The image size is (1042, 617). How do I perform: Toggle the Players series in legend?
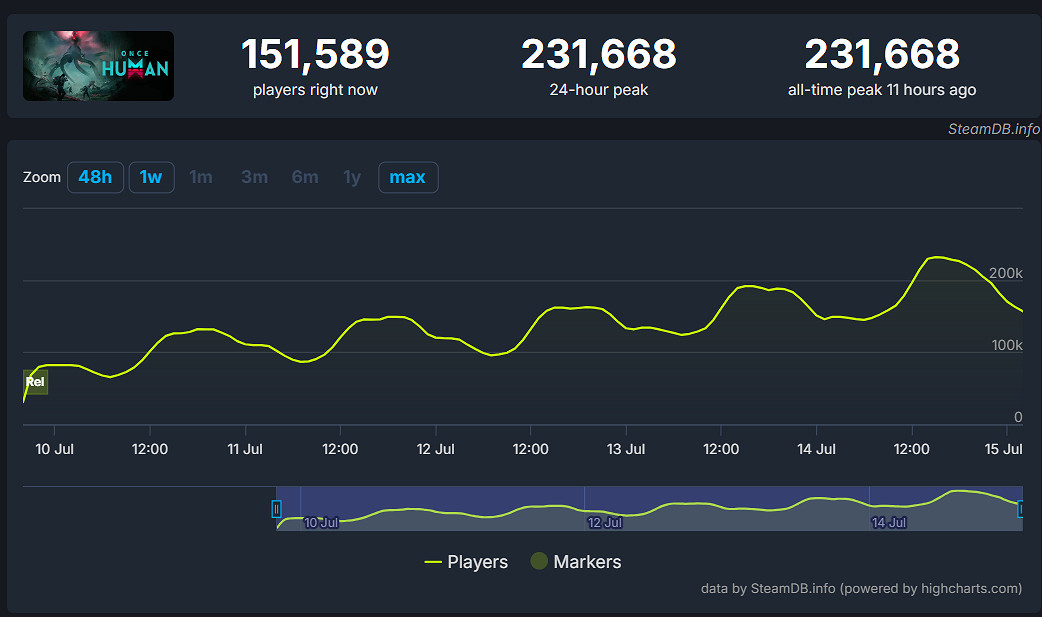(466, 562)
